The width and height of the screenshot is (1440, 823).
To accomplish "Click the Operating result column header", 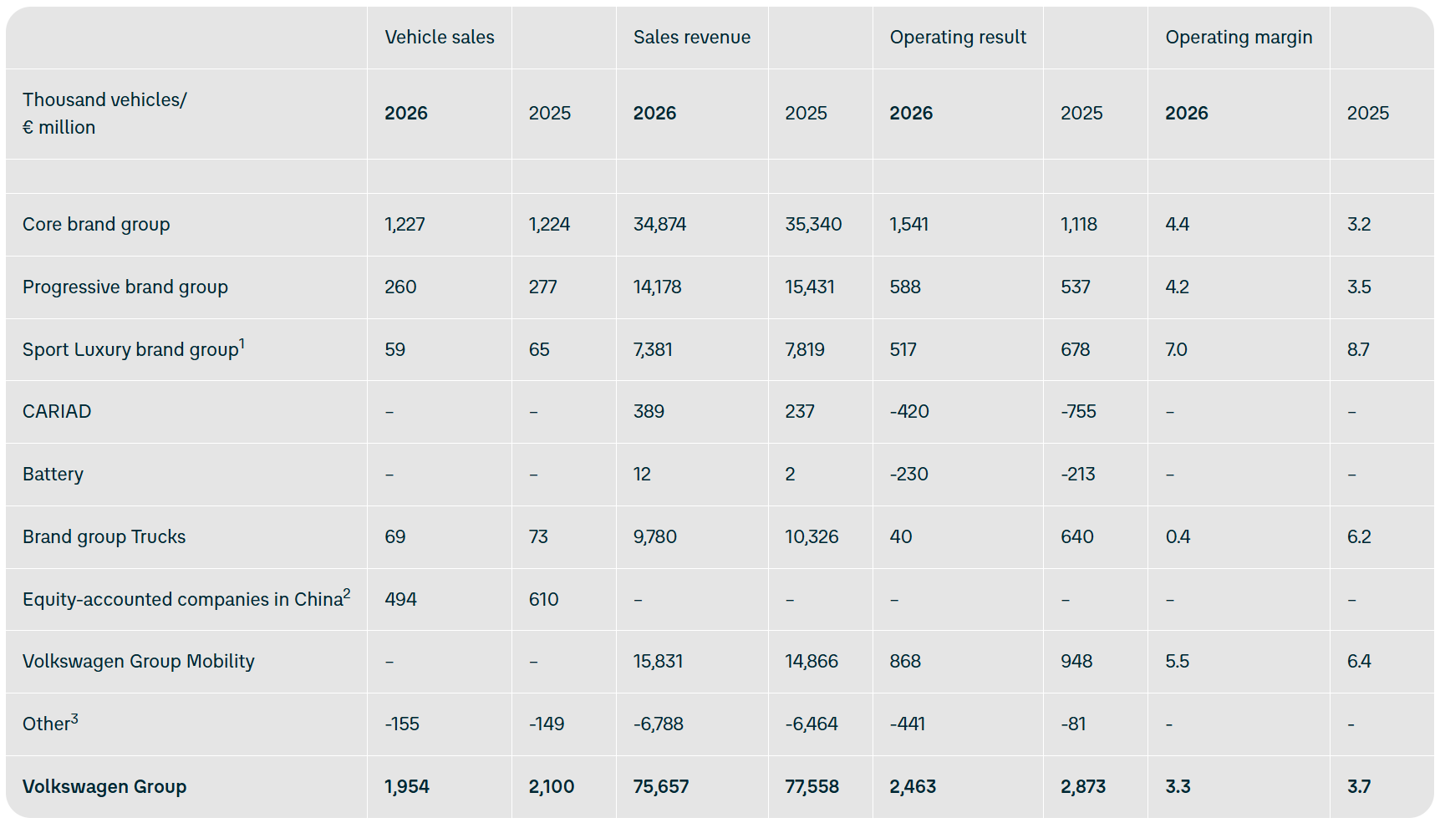I will coord(958,37).
